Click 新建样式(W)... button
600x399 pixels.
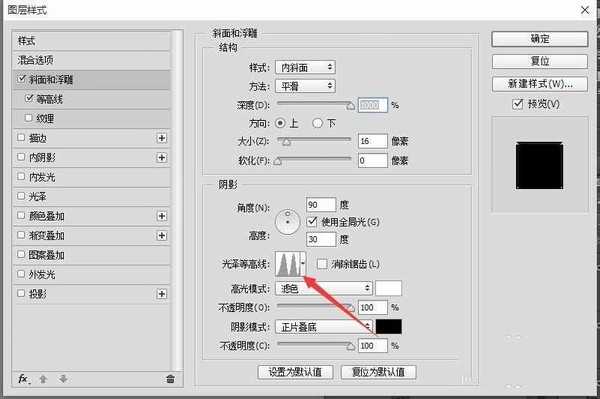click(540, 84)
